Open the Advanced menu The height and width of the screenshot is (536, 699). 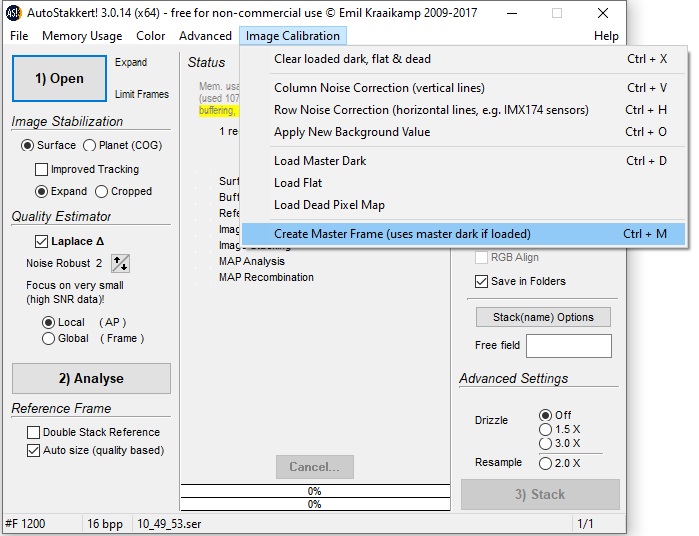pyautogui.click(x=205, y=36)
